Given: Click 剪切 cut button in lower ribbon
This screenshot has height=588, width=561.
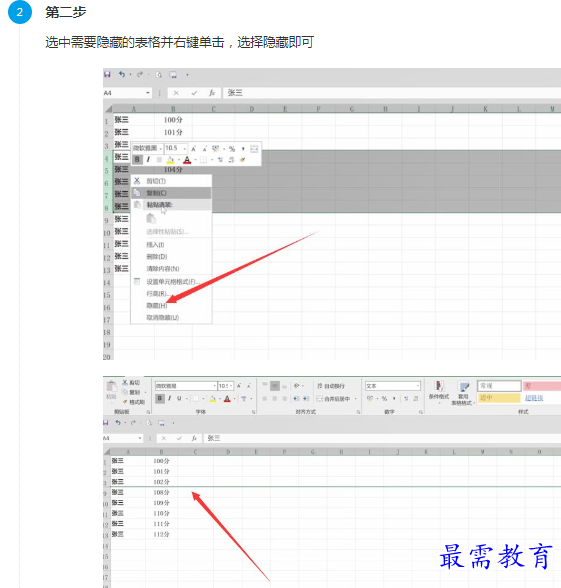Looking at the screenshot, I should [x=131, y=382].
